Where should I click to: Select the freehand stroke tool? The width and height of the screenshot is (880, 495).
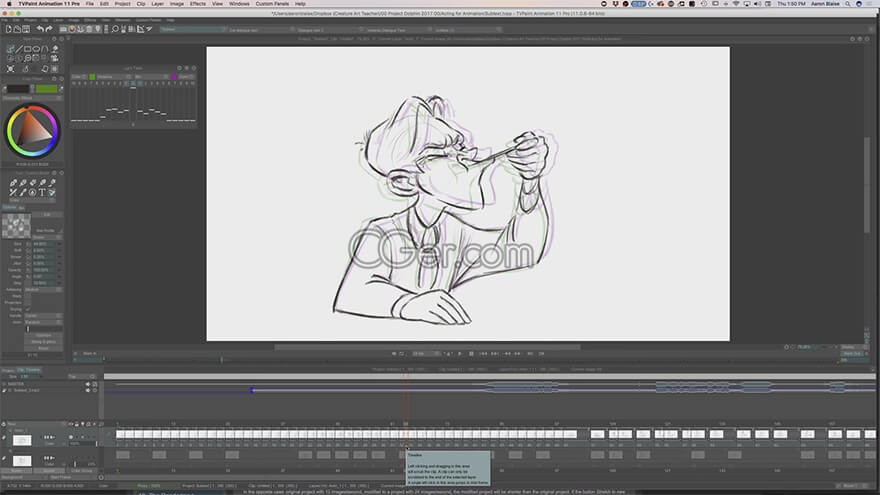coord(10,49)
